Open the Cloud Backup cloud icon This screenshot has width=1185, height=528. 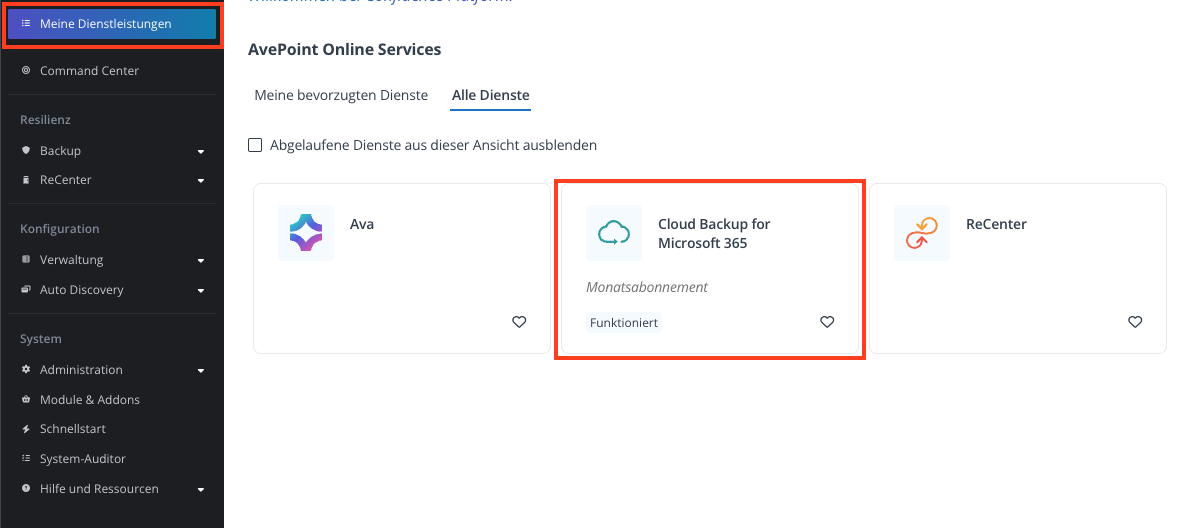coord(614,233)
